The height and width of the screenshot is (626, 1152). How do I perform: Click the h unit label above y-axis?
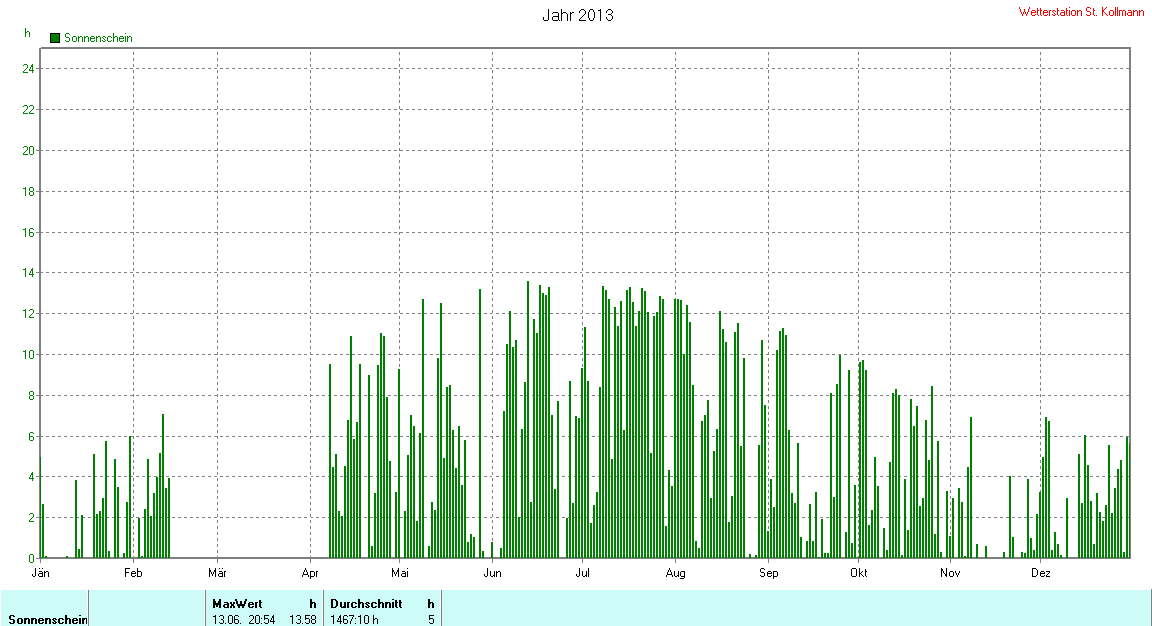27,33
